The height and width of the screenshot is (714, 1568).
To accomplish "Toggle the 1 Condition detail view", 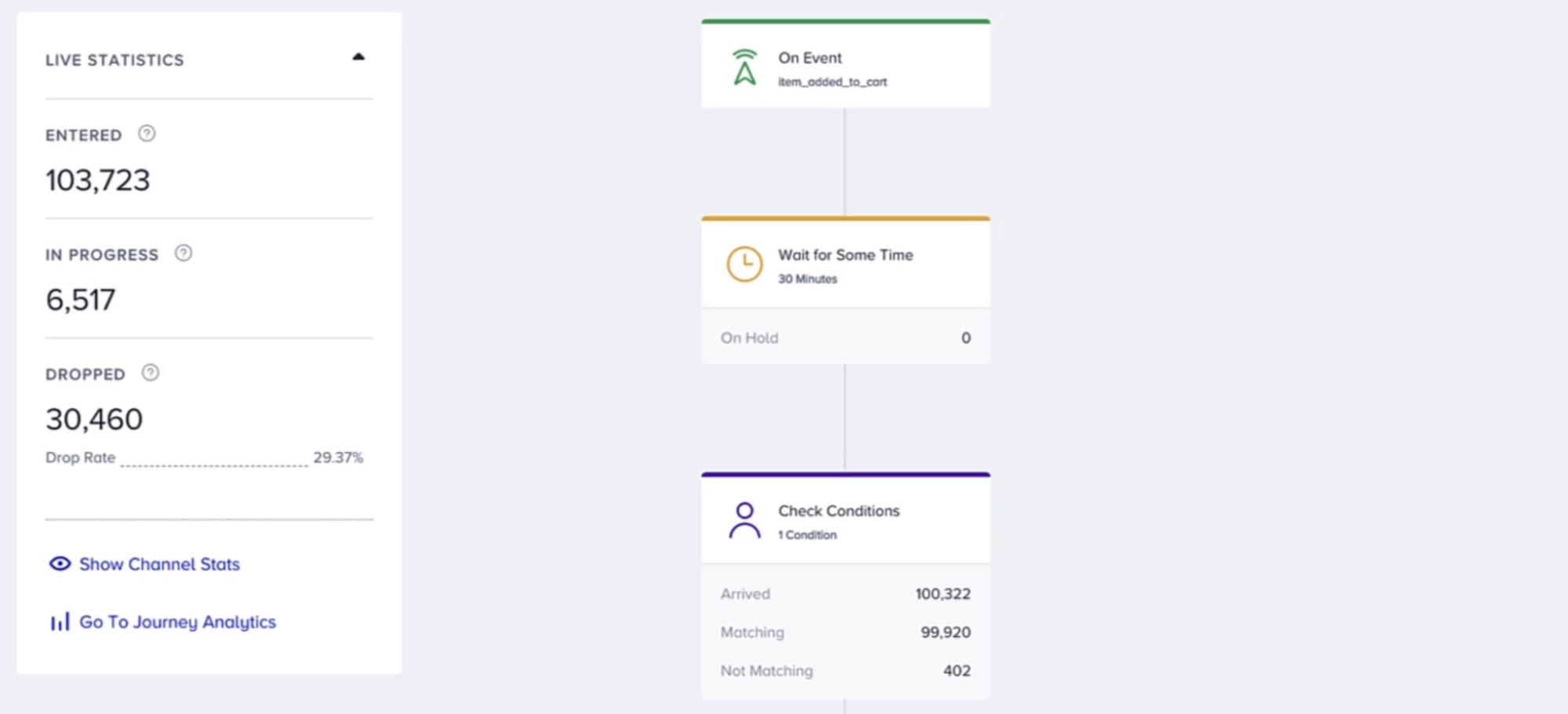I will [806, 535].
